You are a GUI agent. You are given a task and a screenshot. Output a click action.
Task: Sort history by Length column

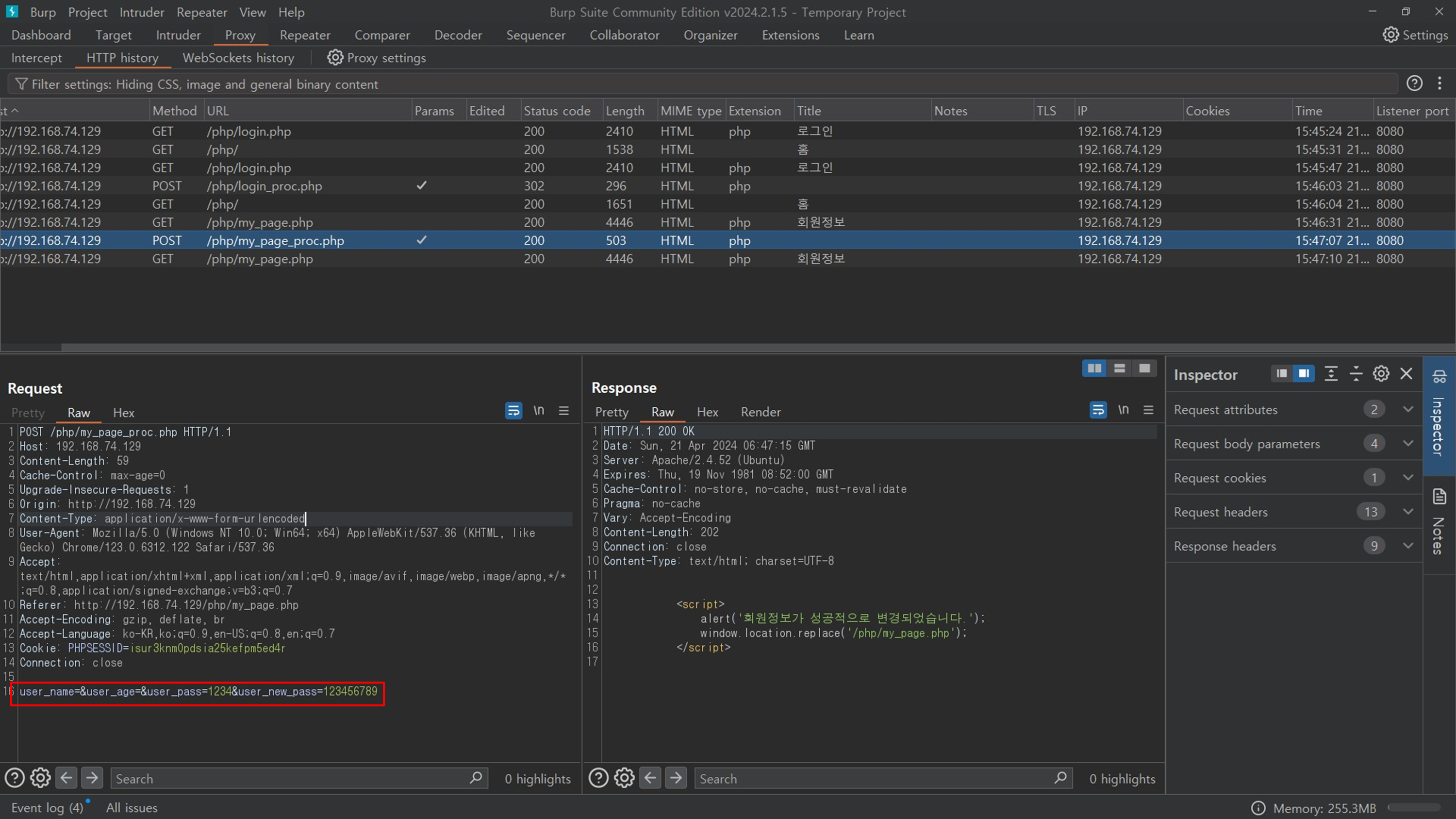click(x=629, y=111)
